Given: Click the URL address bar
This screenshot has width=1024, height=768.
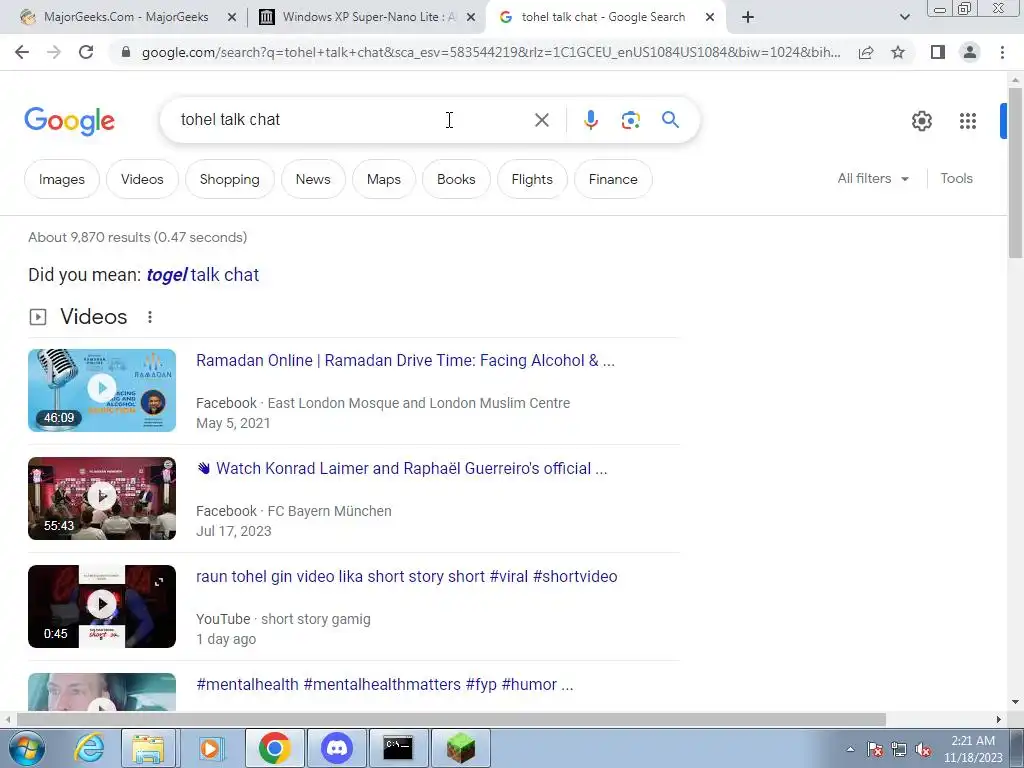Looking at the screenshot, I should tap(491, 52).
